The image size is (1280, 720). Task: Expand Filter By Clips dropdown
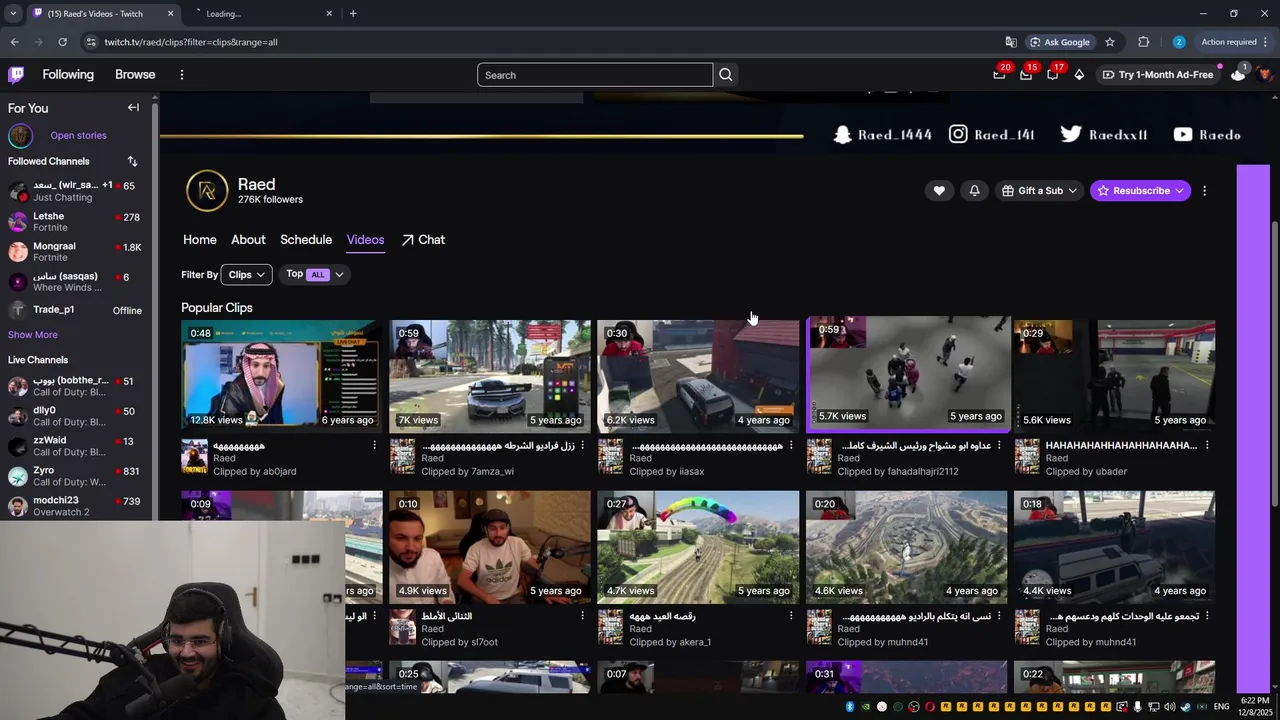246,275
